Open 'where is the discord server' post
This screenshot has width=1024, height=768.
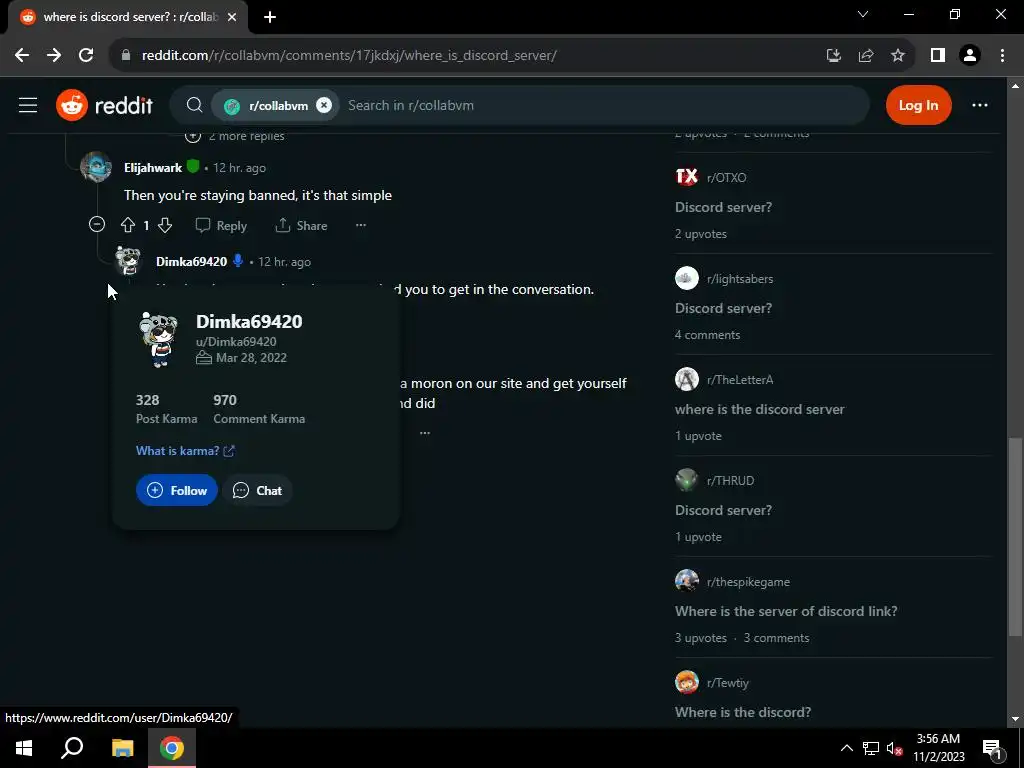coord(760,409)
